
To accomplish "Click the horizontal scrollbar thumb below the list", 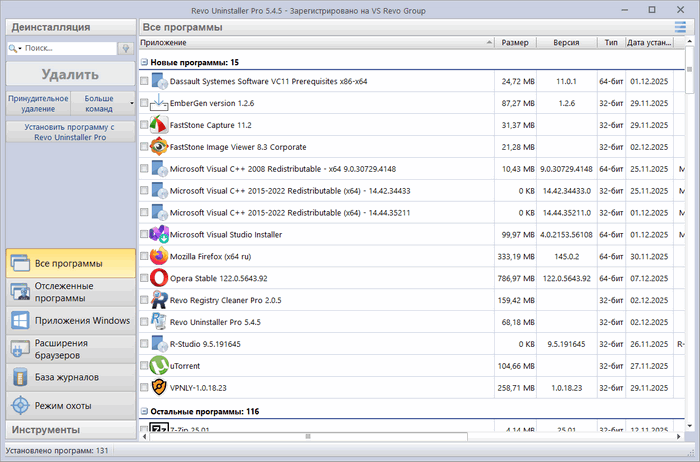I will 308,436.
